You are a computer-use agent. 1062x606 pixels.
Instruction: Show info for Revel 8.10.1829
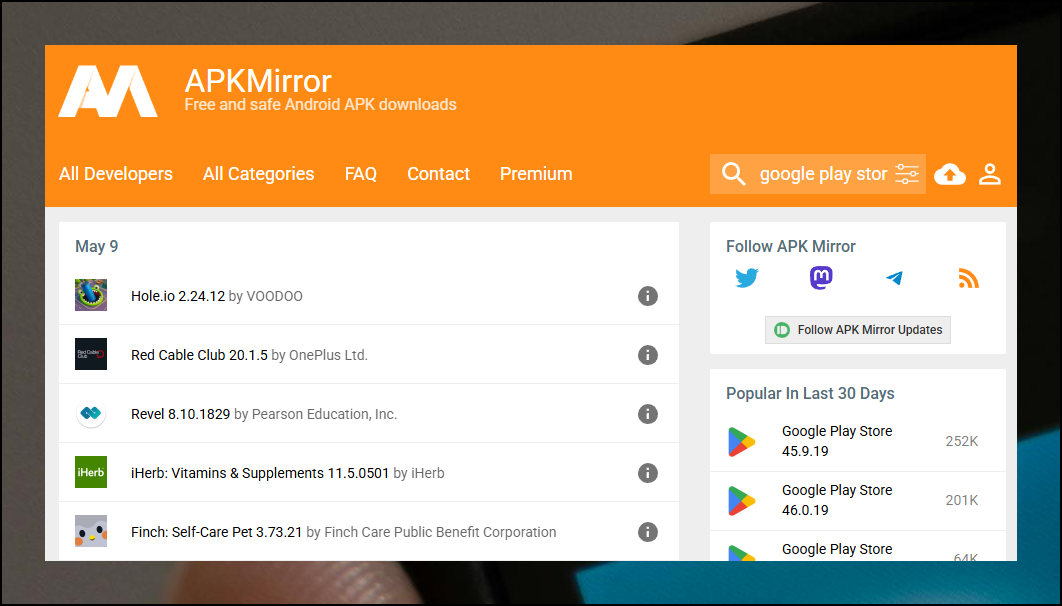tap(647, 414)
